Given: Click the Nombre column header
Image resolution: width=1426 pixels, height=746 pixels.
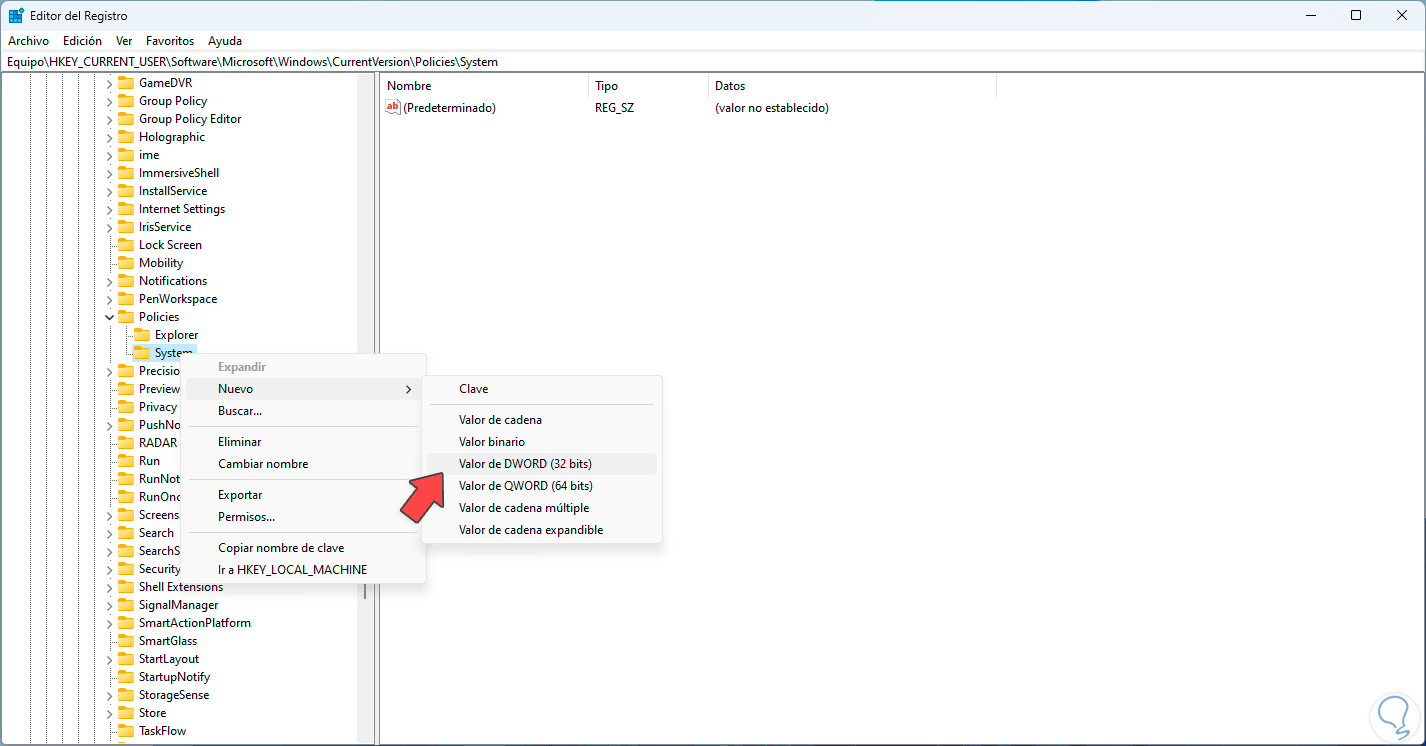Looking at the screenshot, I should point(484,86).
